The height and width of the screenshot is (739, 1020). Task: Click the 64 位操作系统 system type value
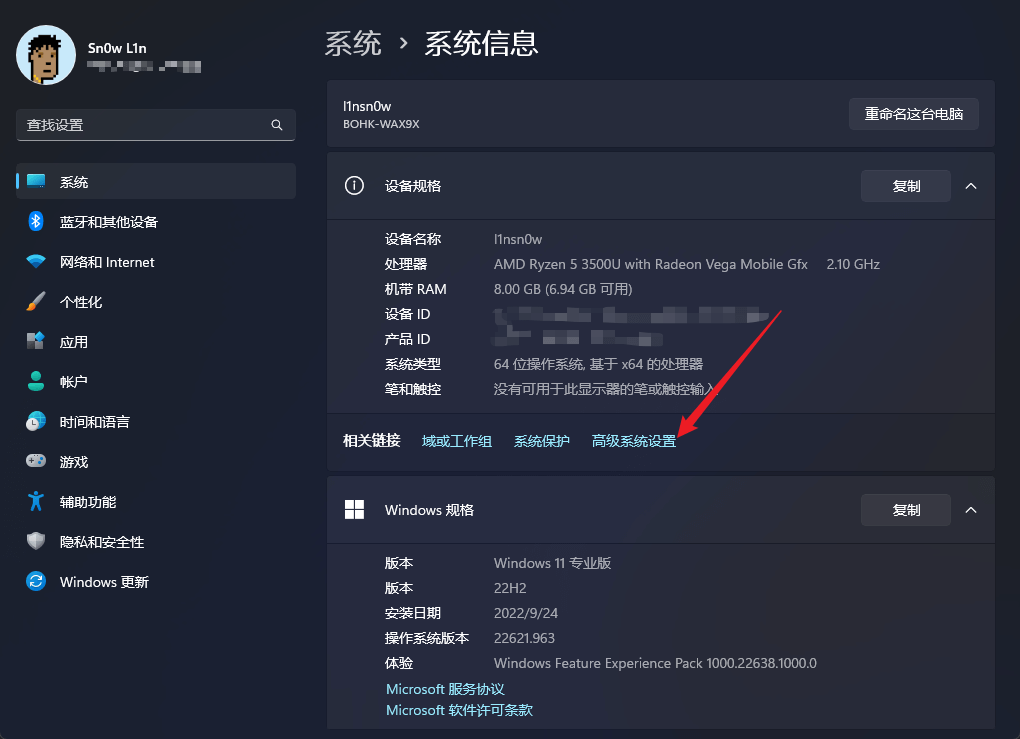pyautogui.click(x=598, y=364)
